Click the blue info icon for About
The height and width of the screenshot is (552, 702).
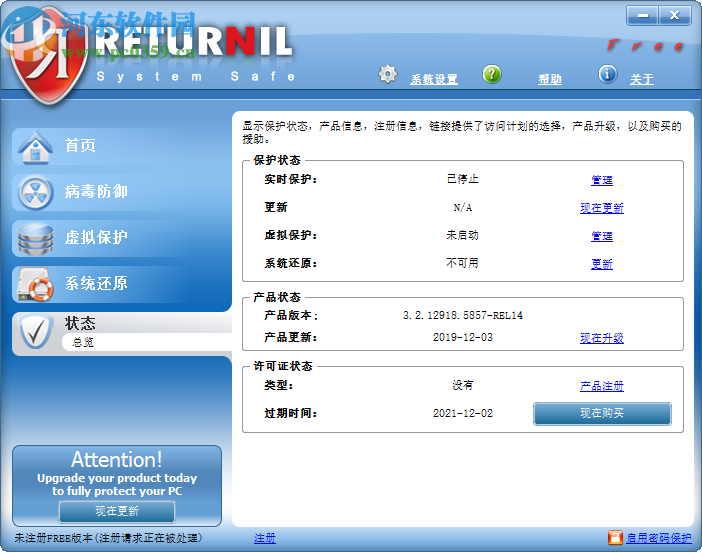coord(608,74)
